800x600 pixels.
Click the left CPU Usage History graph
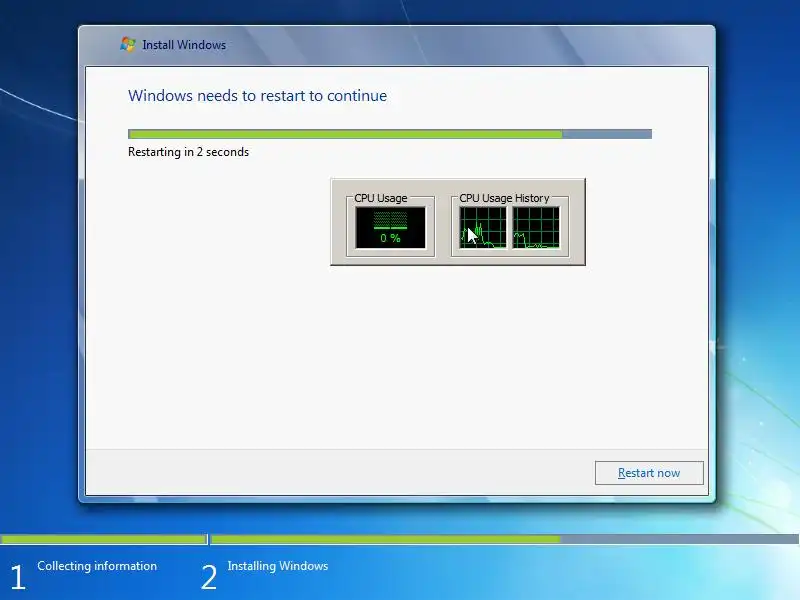(483, 228)
